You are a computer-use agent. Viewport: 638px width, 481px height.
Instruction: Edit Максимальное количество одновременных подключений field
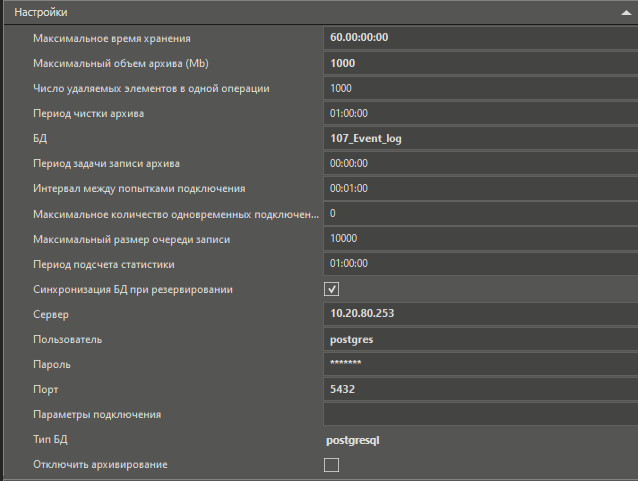click(481, 214)
